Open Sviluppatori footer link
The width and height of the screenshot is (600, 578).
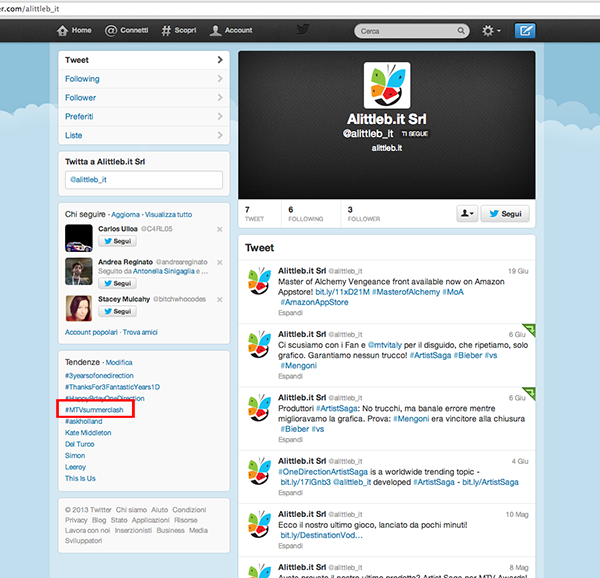click(83, 541)
